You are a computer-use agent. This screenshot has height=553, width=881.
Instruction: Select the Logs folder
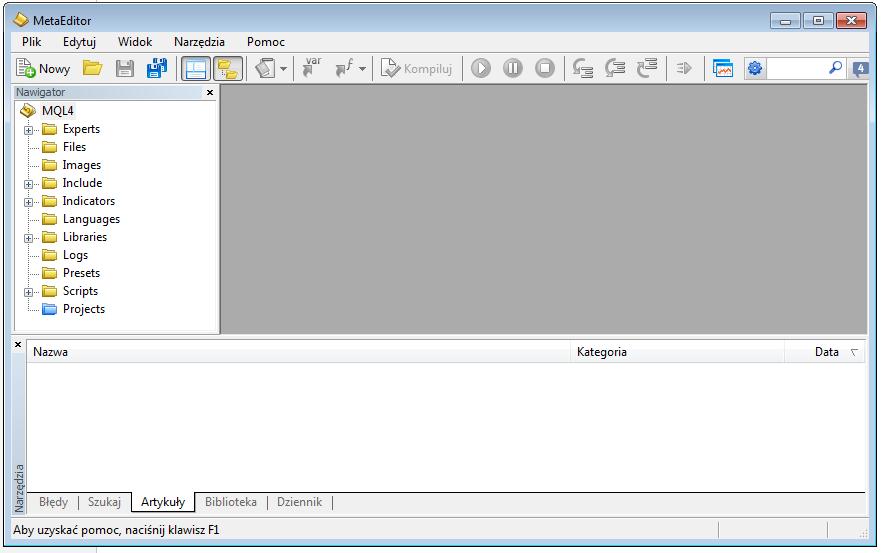coord(75,255)
